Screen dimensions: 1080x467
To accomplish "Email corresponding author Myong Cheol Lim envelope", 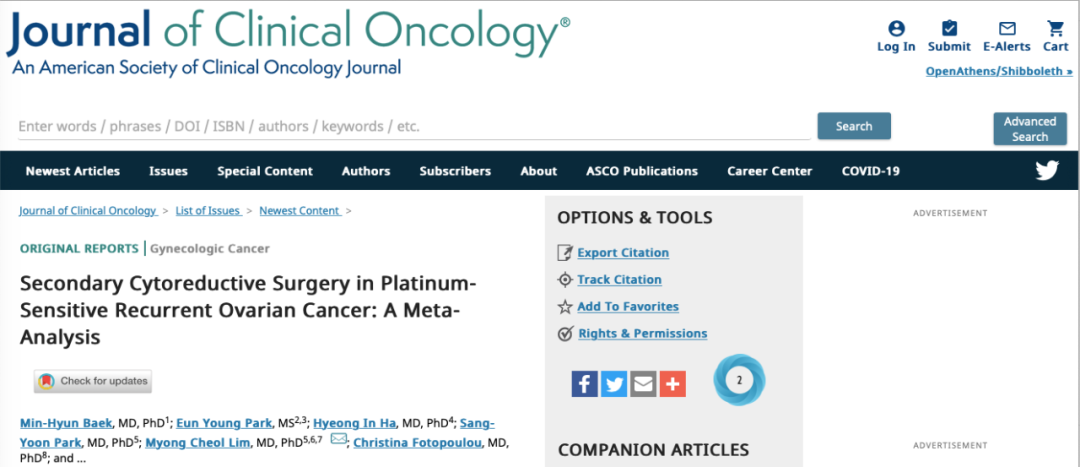I will [338, 439].
